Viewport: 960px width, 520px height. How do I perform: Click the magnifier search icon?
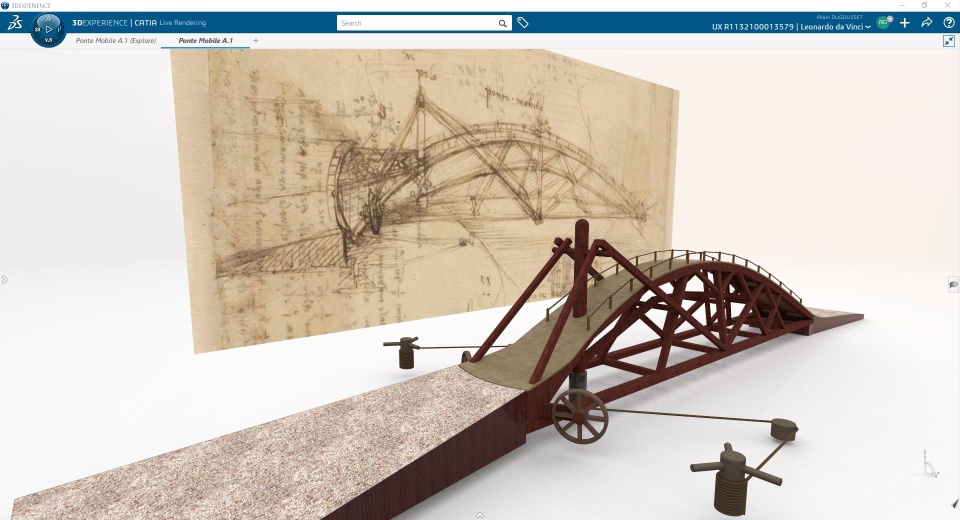503,23
